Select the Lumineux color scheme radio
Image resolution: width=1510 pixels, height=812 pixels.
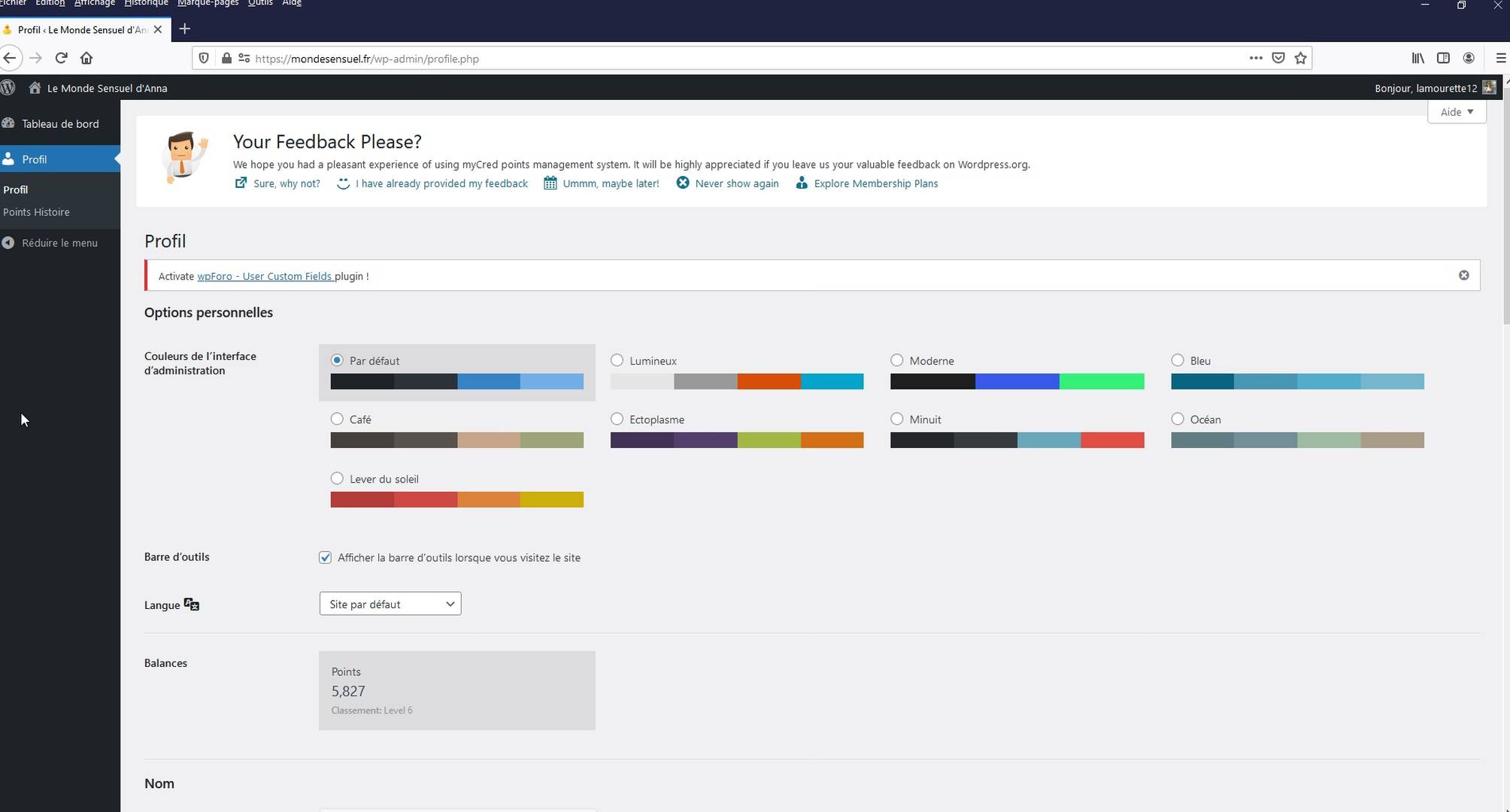click(617, 360)
